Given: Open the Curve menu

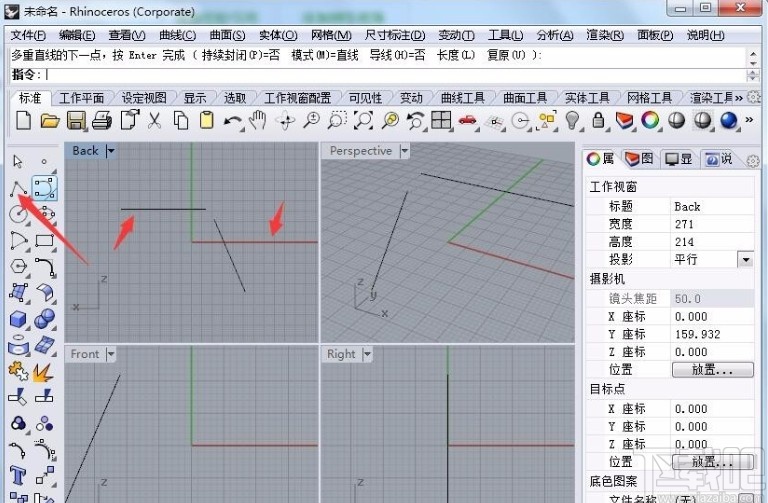Looking at the screenshot, I should 178,35.
